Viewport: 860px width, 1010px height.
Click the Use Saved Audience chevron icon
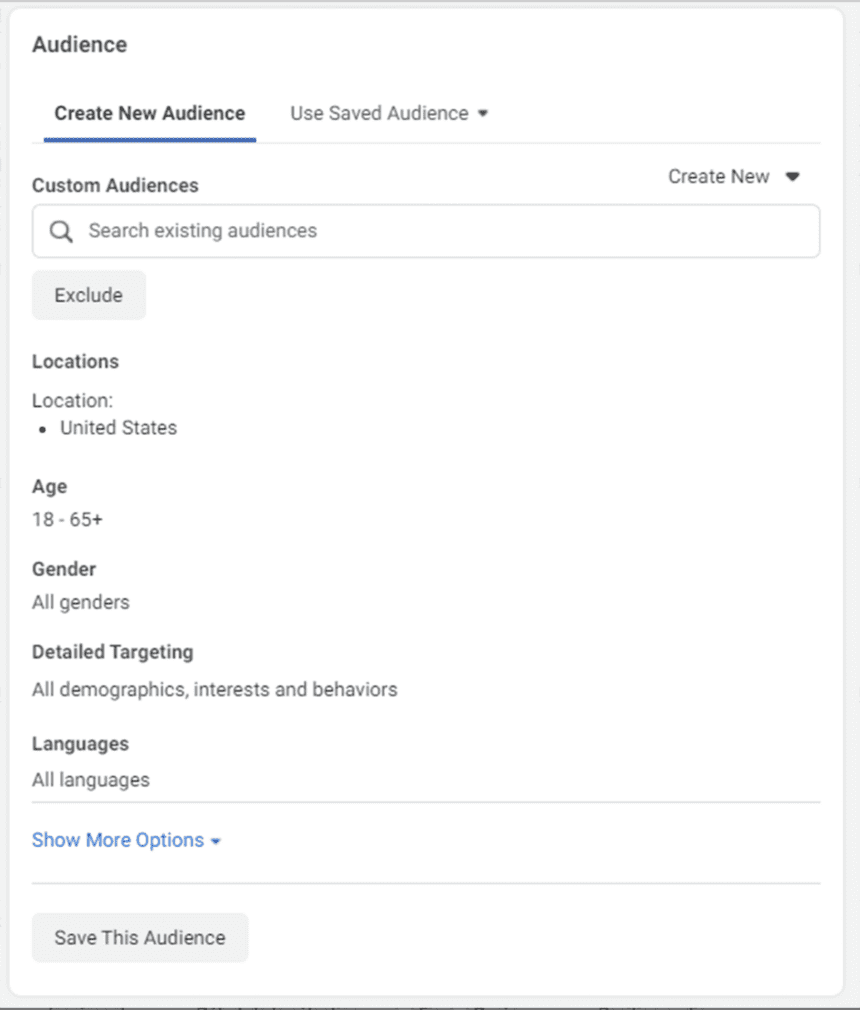point(483,113)
